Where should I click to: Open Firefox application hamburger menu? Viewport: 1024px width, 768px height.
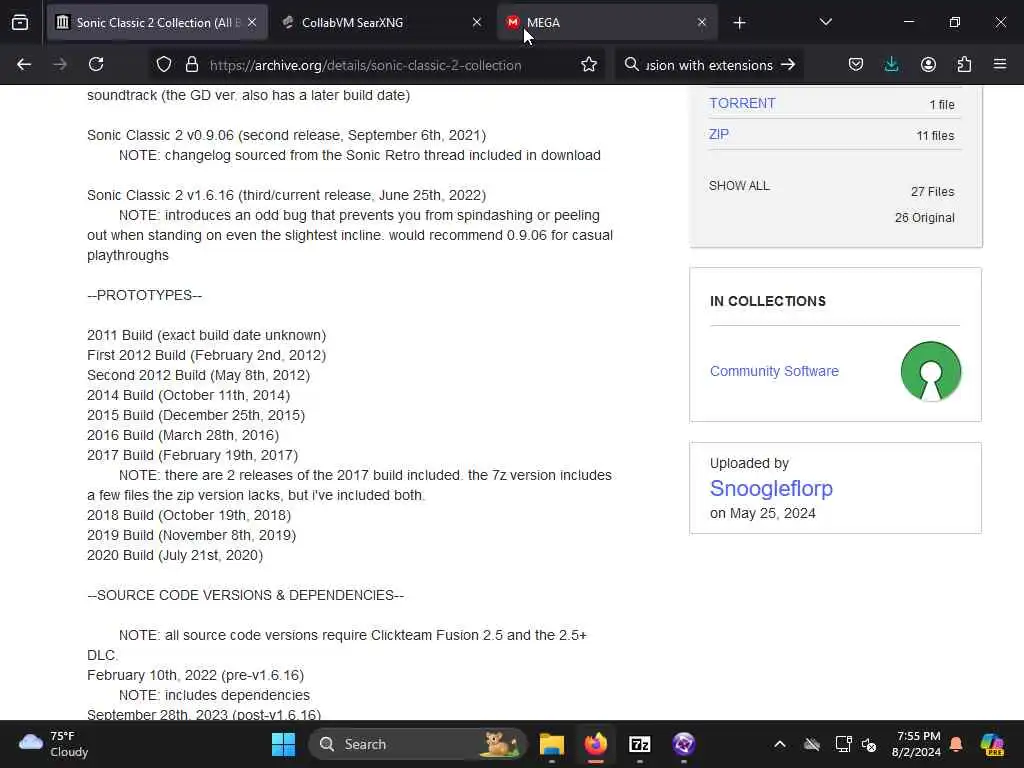[x=1000, y=65]
